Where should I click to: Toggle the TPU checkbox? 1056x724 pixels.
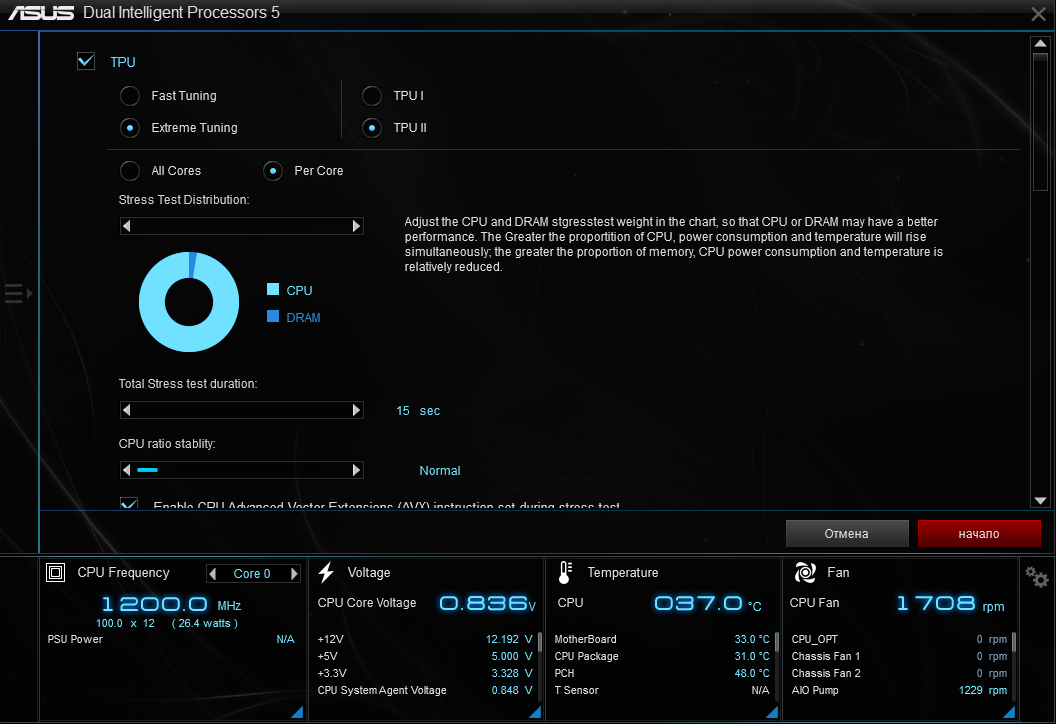tap(86, 61)
